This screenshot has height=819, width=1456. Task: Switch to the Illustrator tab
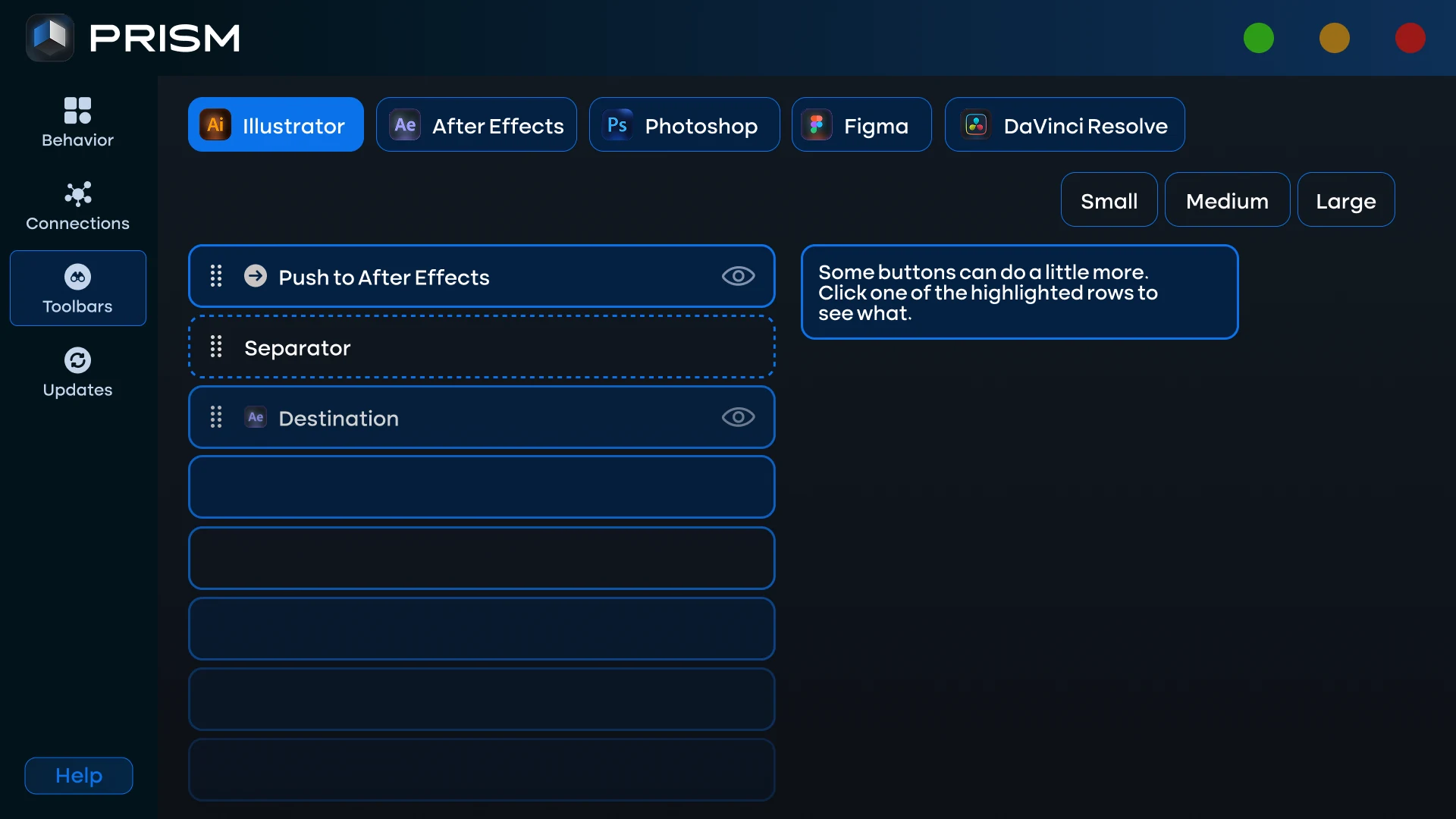(276, 125)
